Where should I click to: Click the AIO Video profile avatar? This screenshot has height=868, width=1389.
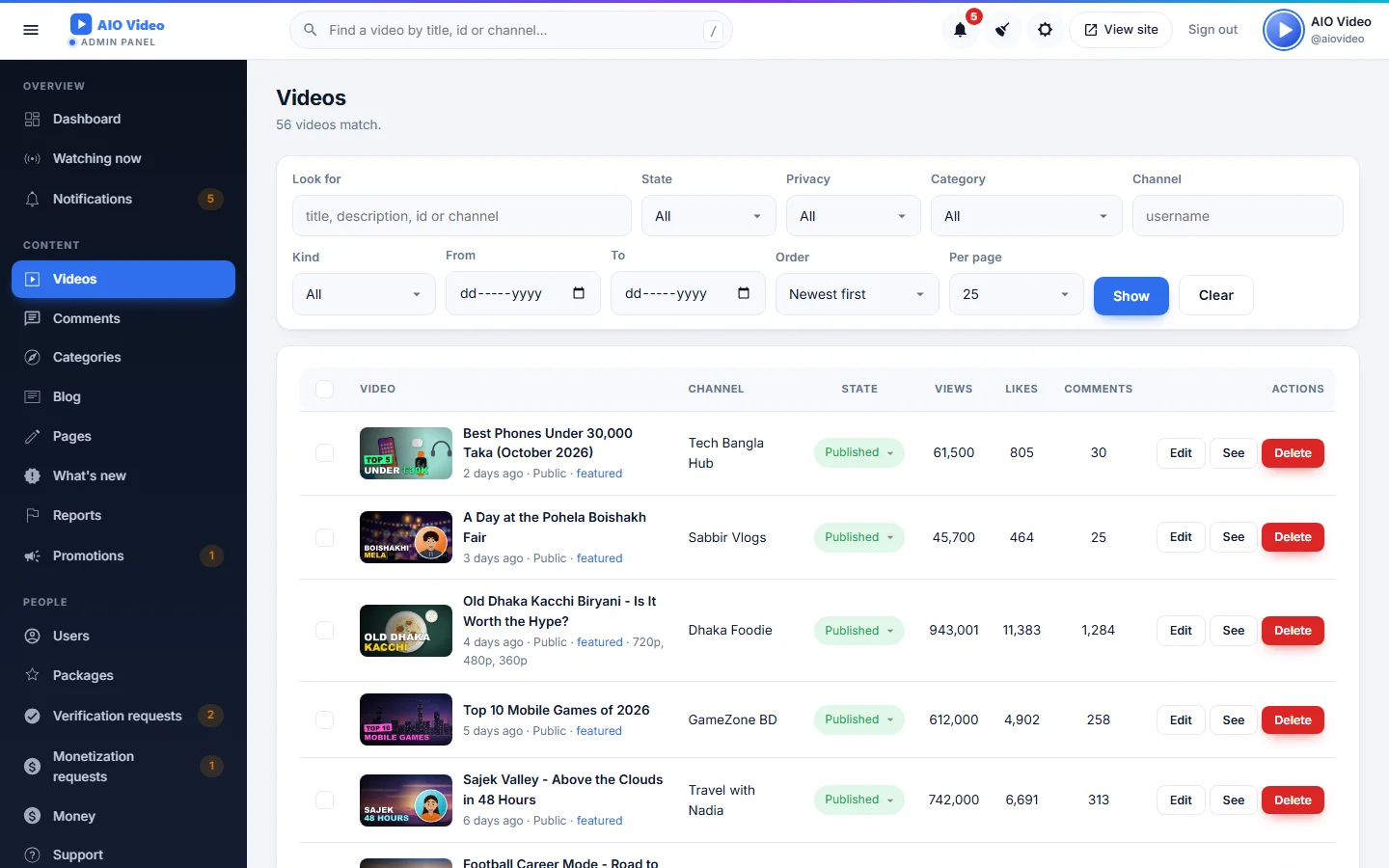click(x=1283, y=30)
